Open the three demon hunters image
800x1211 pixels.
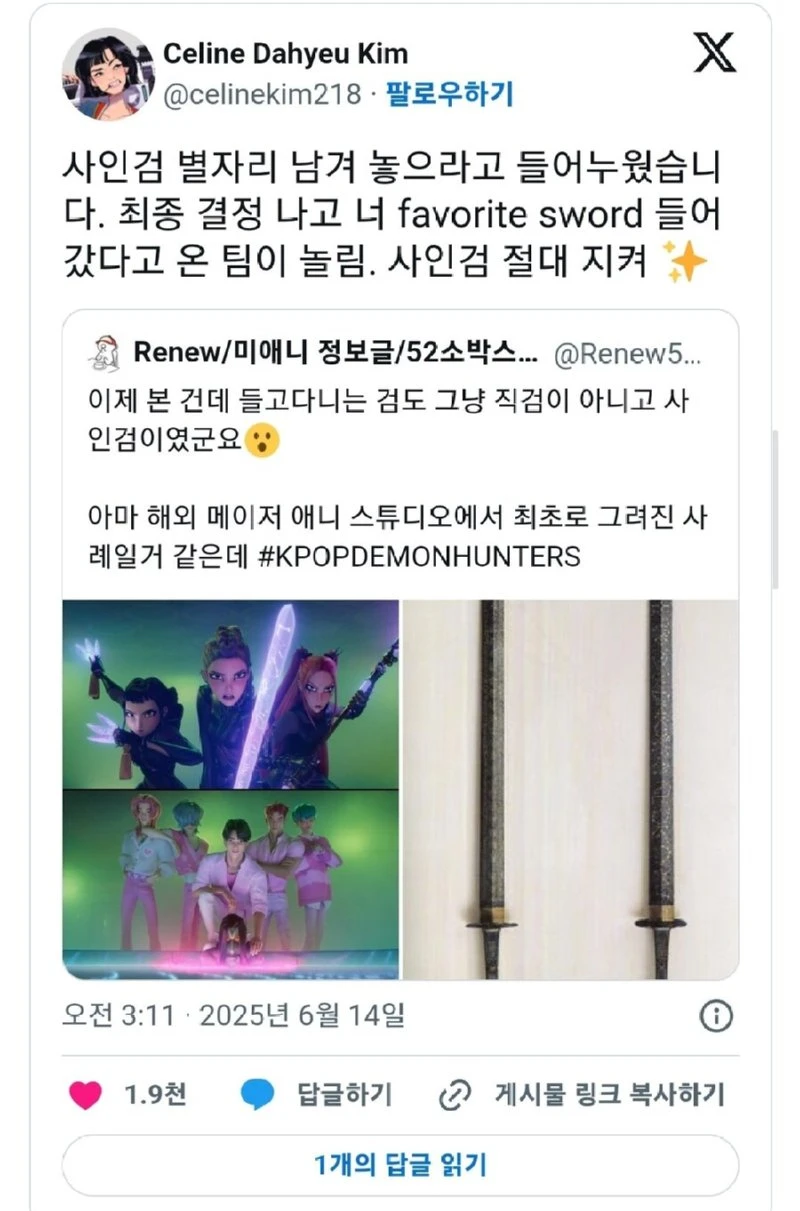click(x=231, y=694)
